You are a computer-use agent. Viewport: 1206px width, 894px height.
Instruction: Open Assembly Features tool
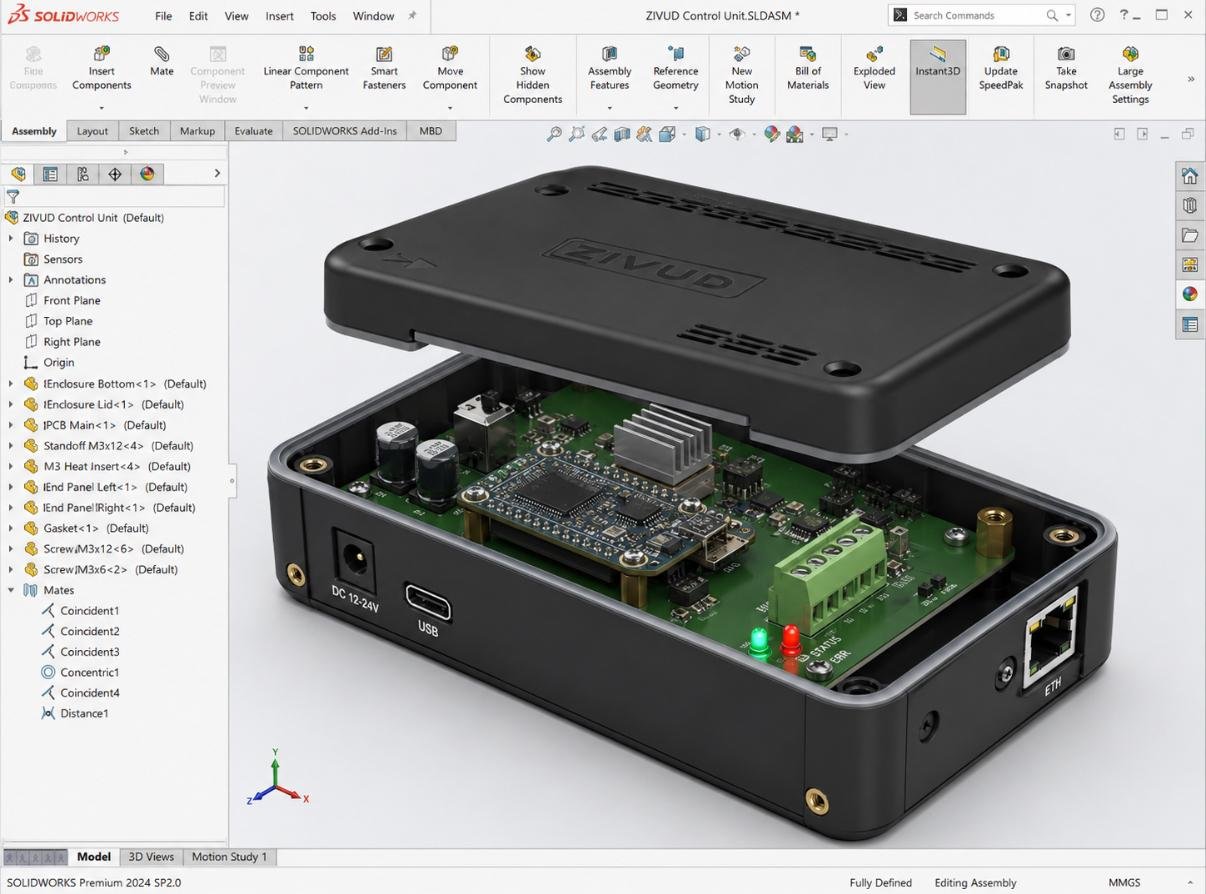point(609,69)
